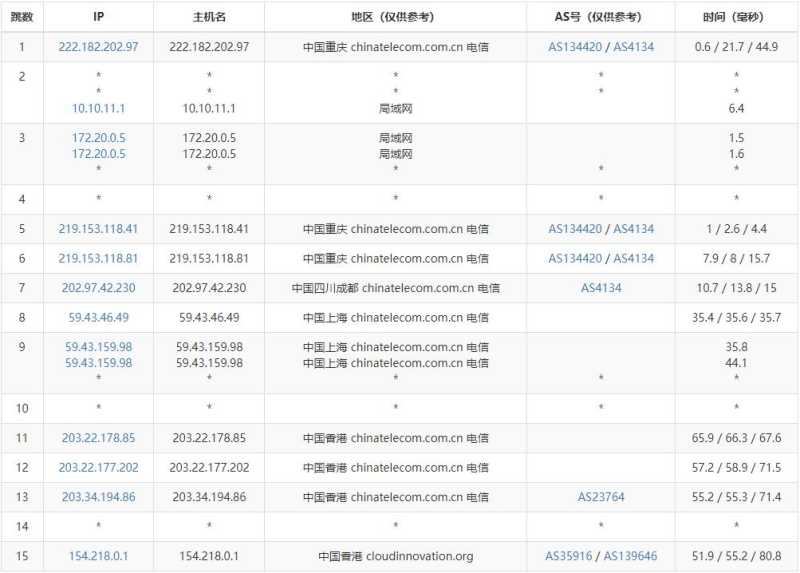Click region cell in hop 8 row
This screenshot has width=800, height=573.
pyautogui.click(x=395, y=317)
